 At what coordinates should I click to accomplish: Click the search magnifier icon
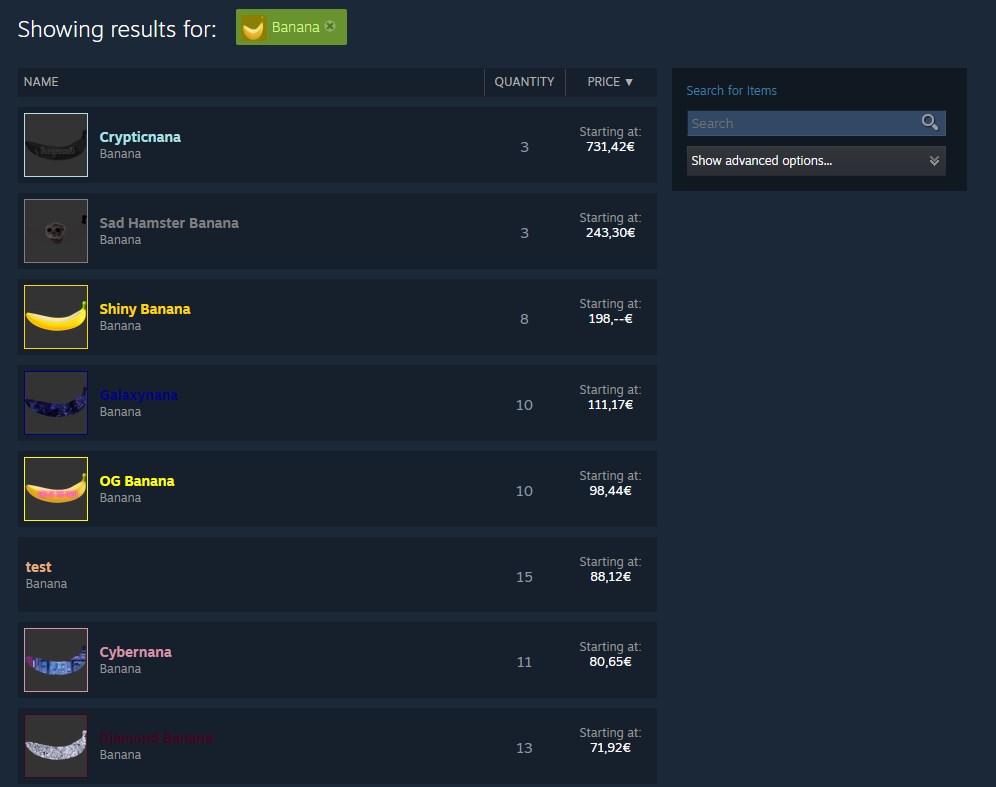coord(929,122)
